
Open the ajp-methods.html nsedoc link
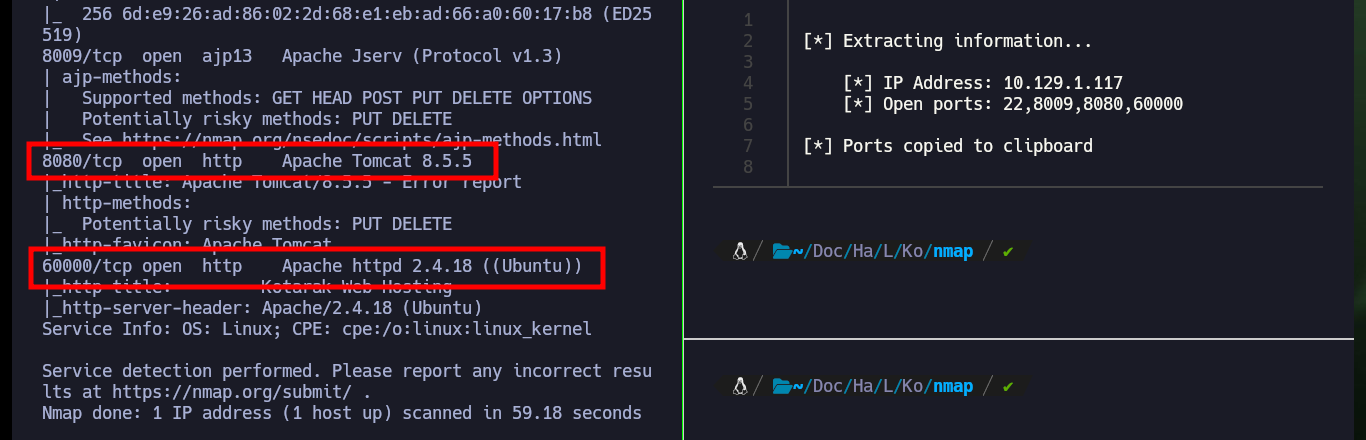[x=329, y=139]
